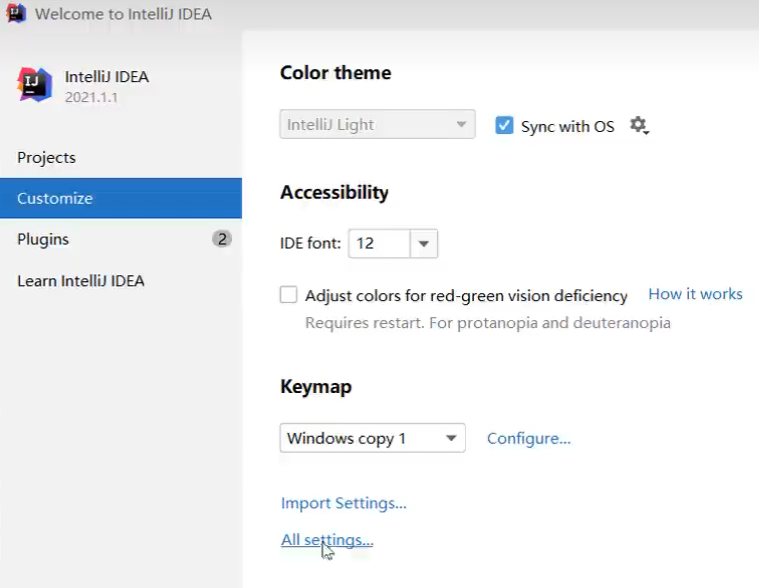Open the All settings... link
The image size is (759, 588).
click(x=327, y=540)
